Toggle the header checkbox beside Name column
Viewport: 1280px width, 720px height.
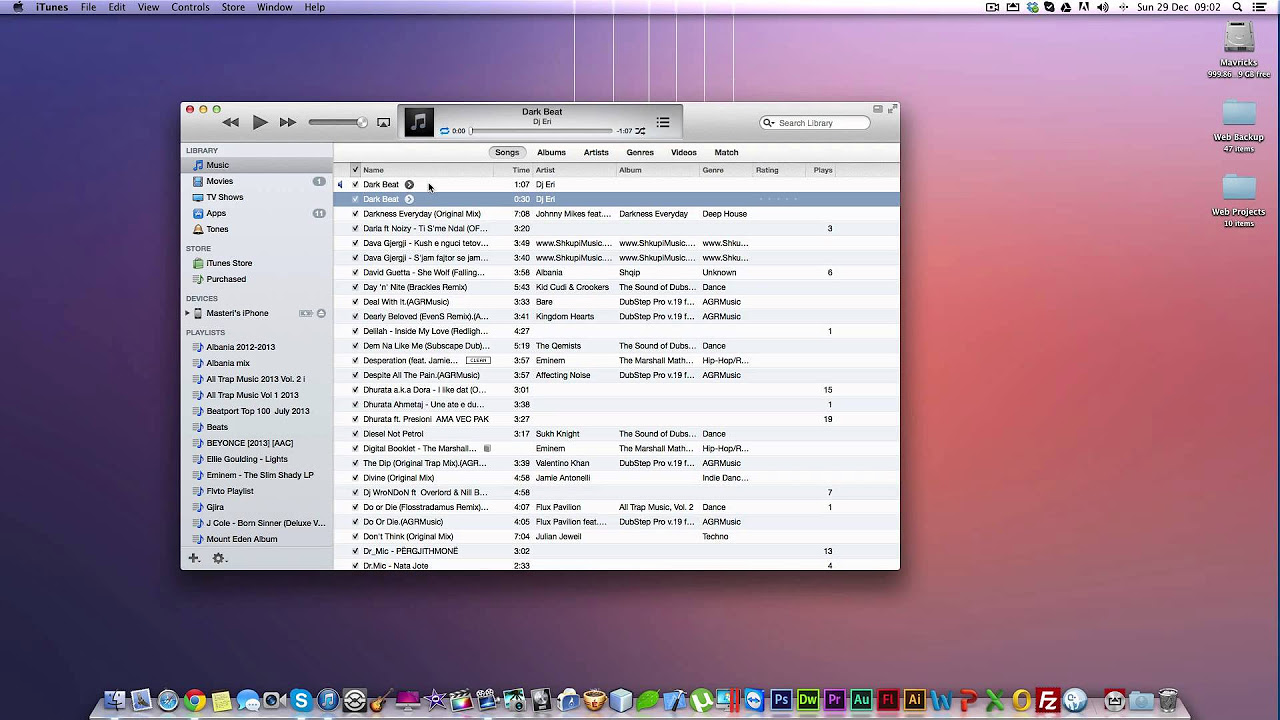click(x=355, y=170)
